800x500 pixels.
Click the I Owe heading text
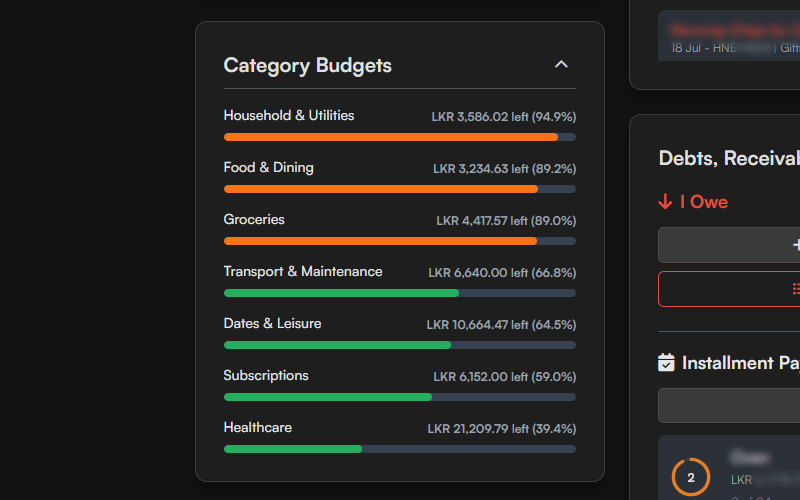(704, 202)
